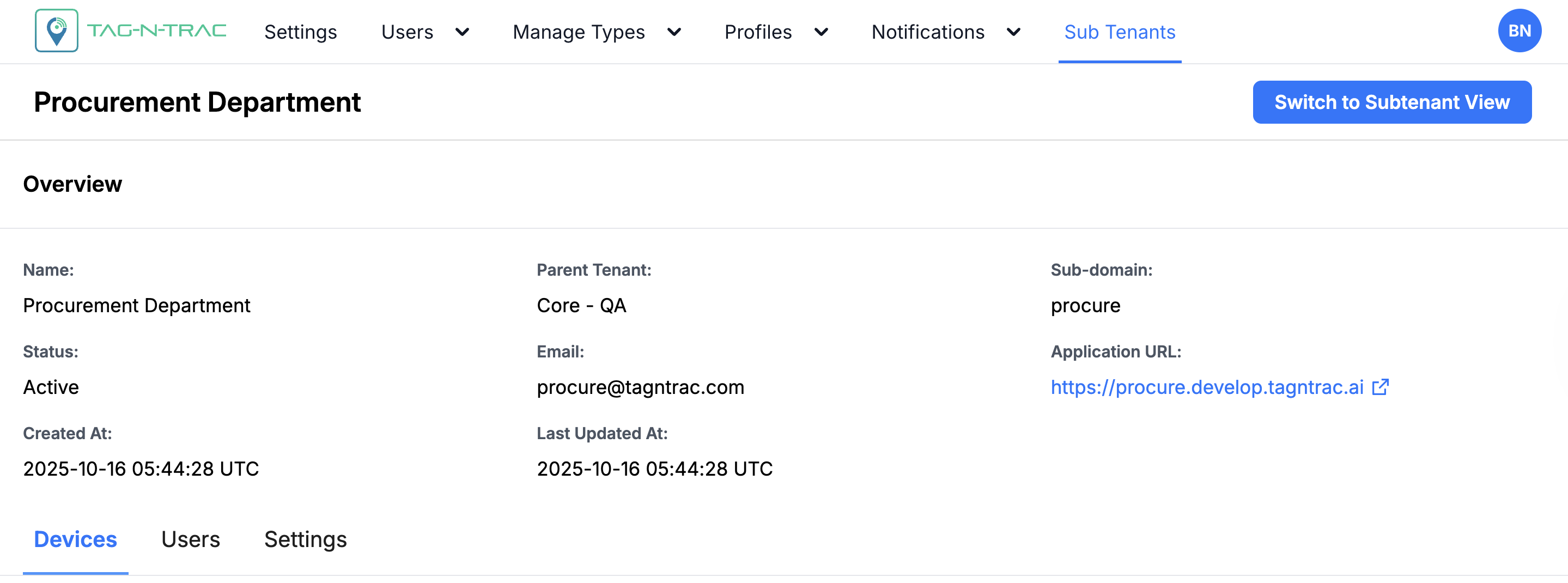Expand the Manage Types dropdown chevron

coord(674,32)
